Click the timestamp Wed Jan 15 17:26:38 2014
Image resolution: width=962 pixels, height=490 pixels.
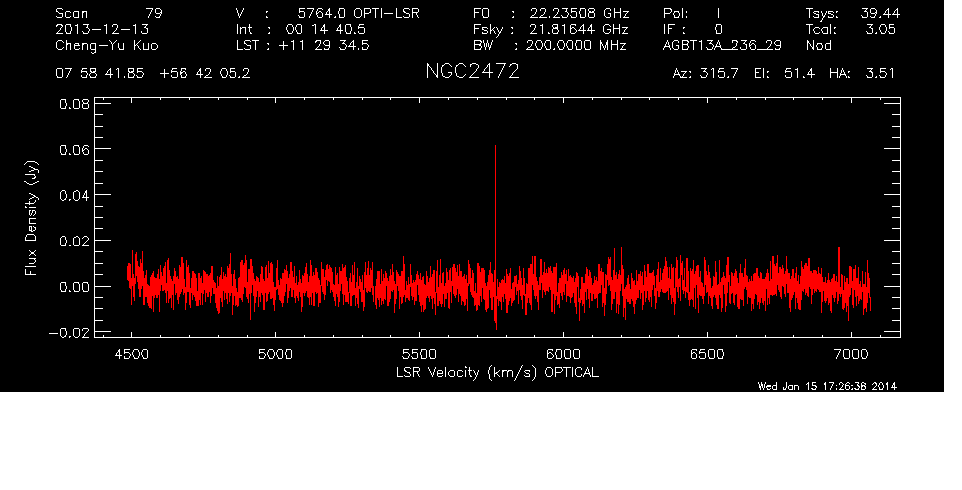point(827,386)
